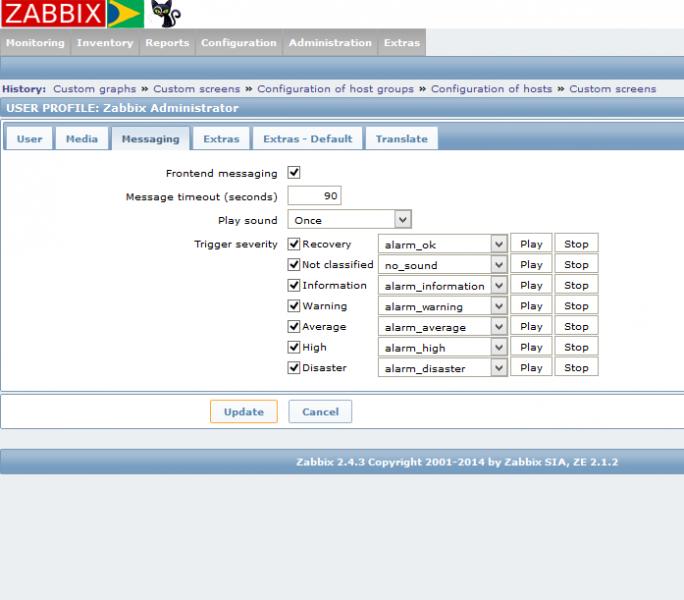This screenshot has width=684, height=600.
Task: Click the ZABBIX logo
Action: (x=53, y=14)
